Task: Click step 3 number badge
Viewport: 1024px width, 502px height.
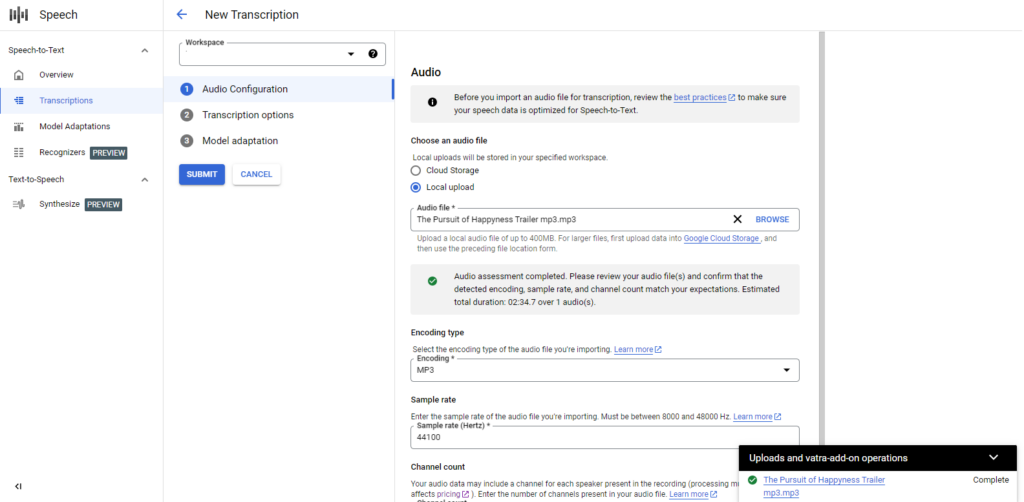Action: (187, 141)
